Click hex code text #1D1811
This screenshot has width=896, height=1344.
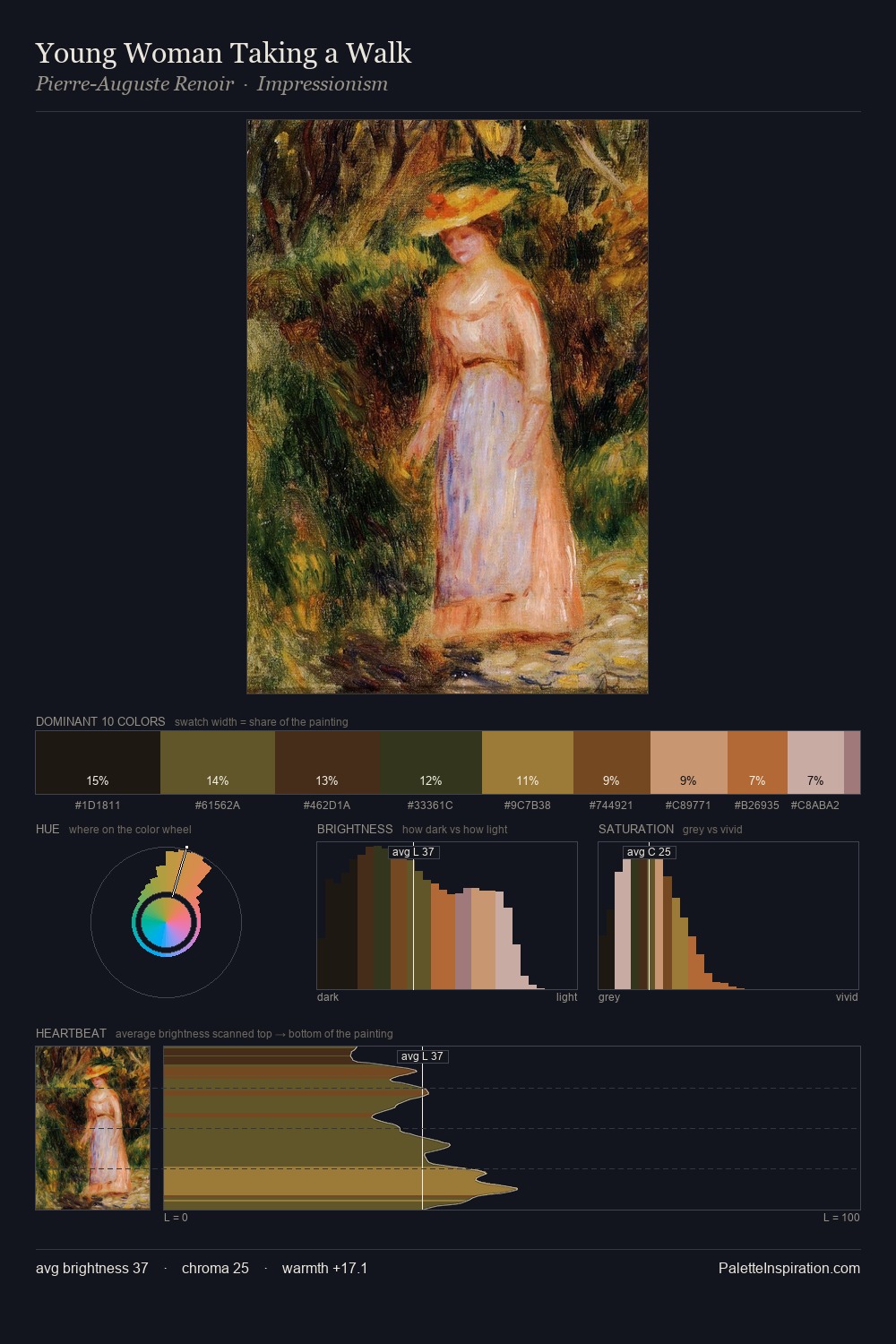[98, 806]
